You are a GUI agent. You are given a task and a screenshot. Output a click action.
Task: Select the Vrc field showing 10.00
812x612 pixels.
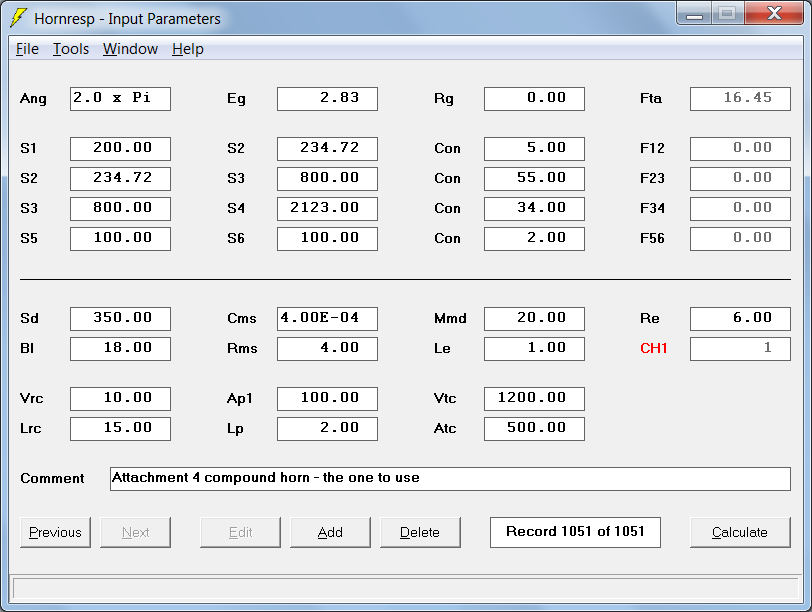pos(120,399)
